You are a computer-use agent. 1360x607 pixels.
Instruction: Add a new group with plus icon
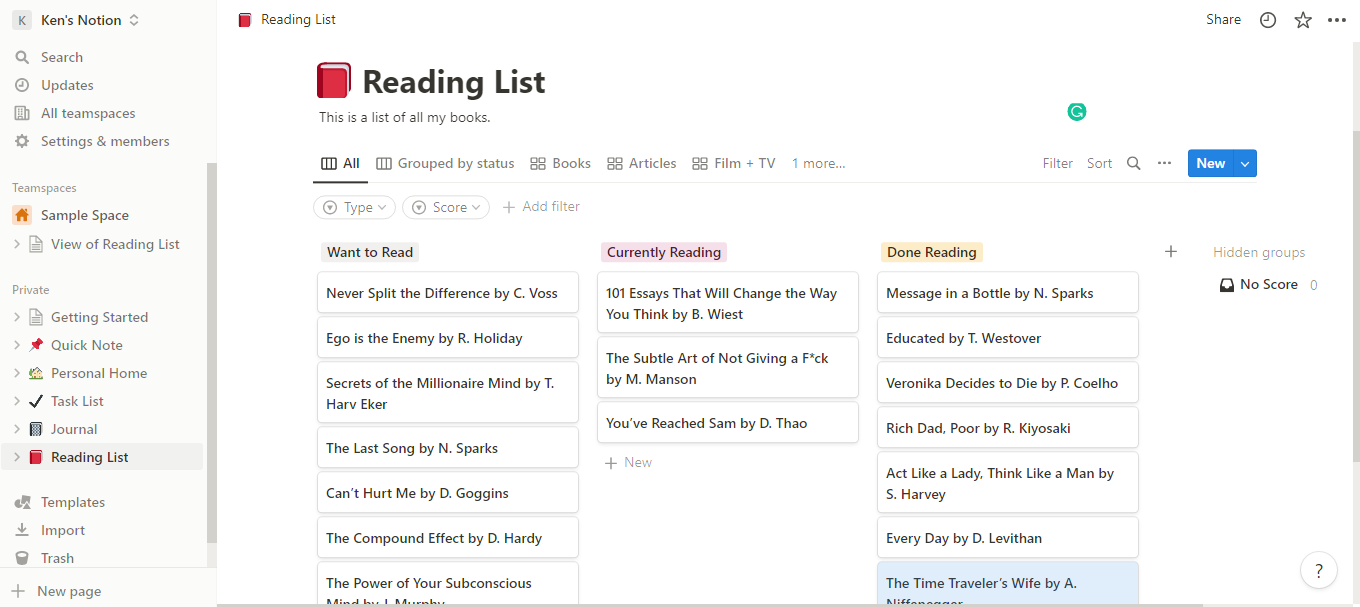1171,252
